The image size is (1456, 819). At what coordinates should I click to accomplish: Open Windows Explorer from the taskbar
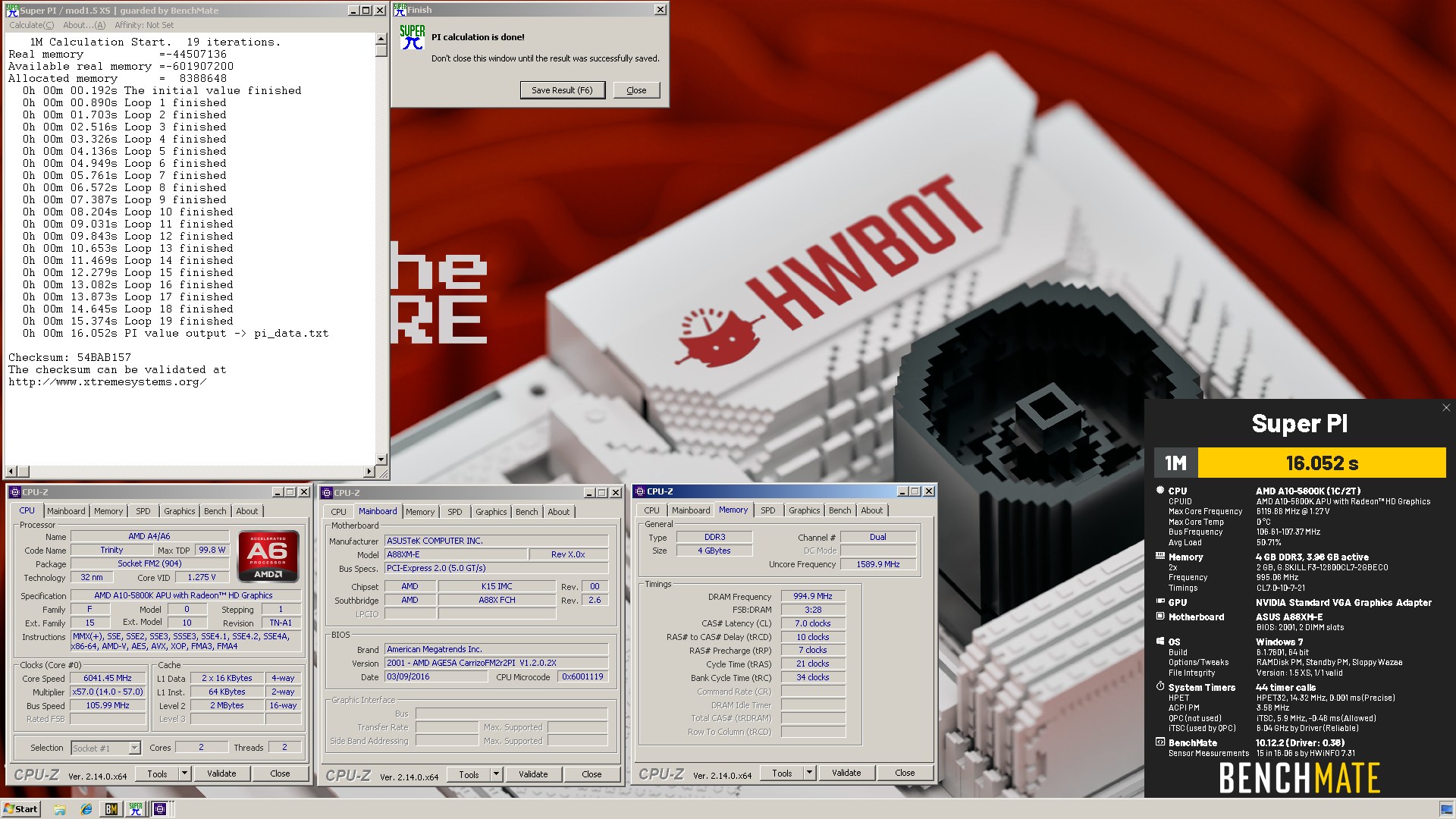click(x=60, y=809)
